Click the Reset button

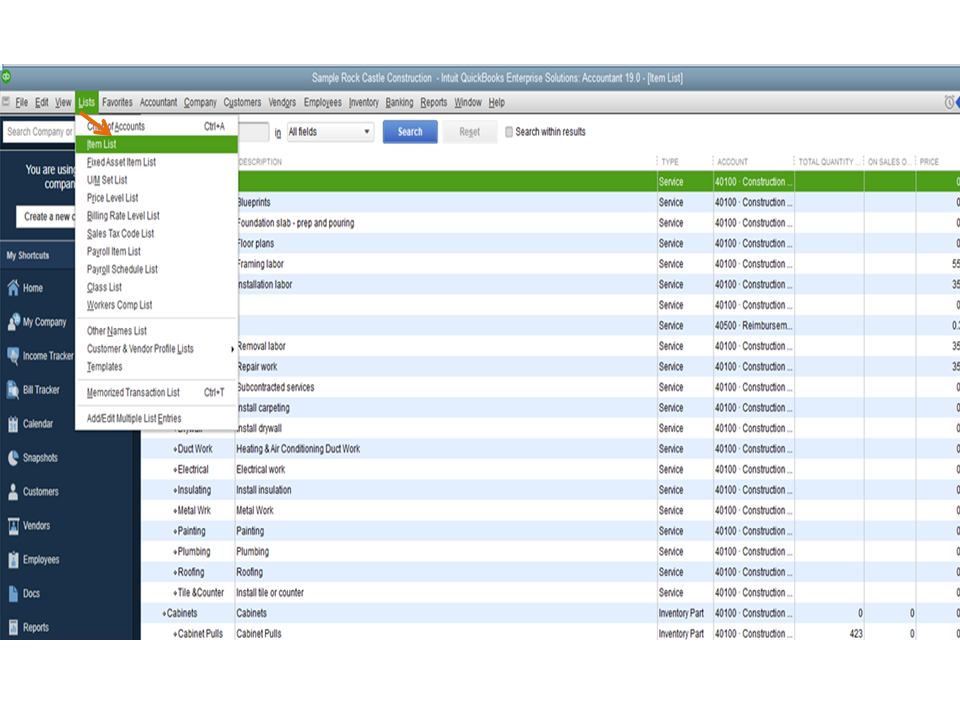point(470,132)
